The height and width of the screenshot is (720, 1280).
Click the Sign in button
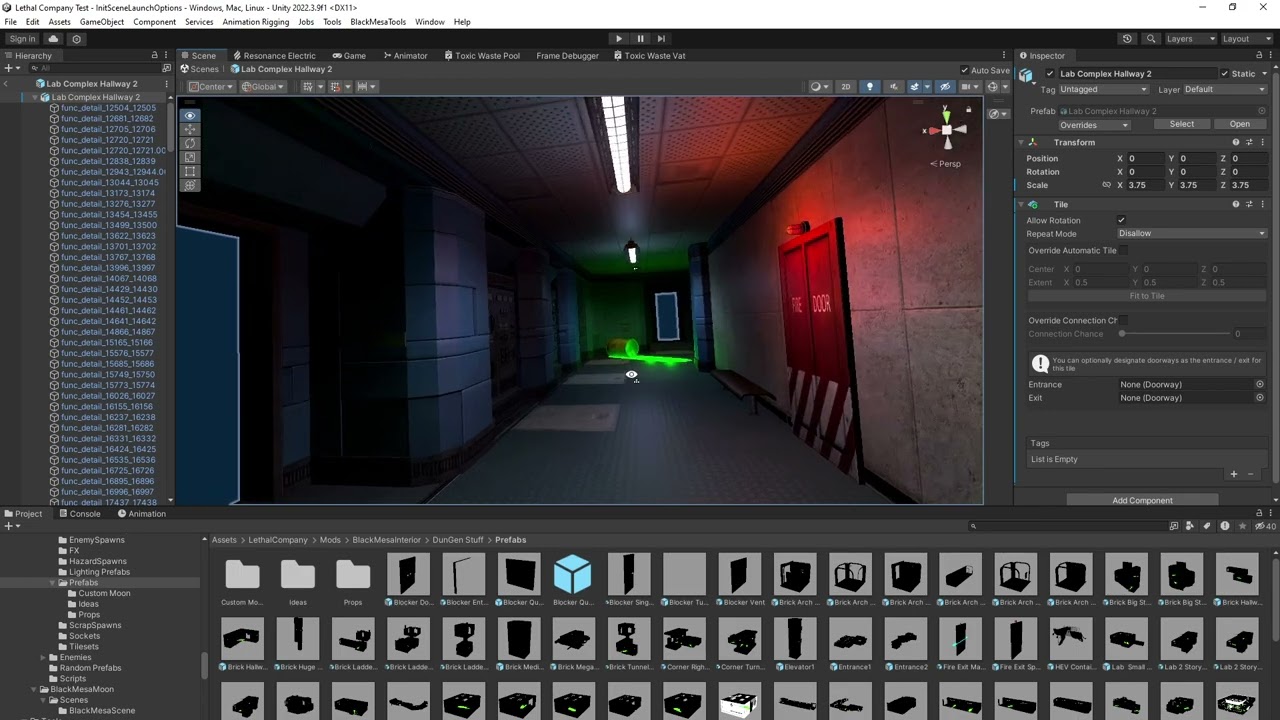[22, 39]
